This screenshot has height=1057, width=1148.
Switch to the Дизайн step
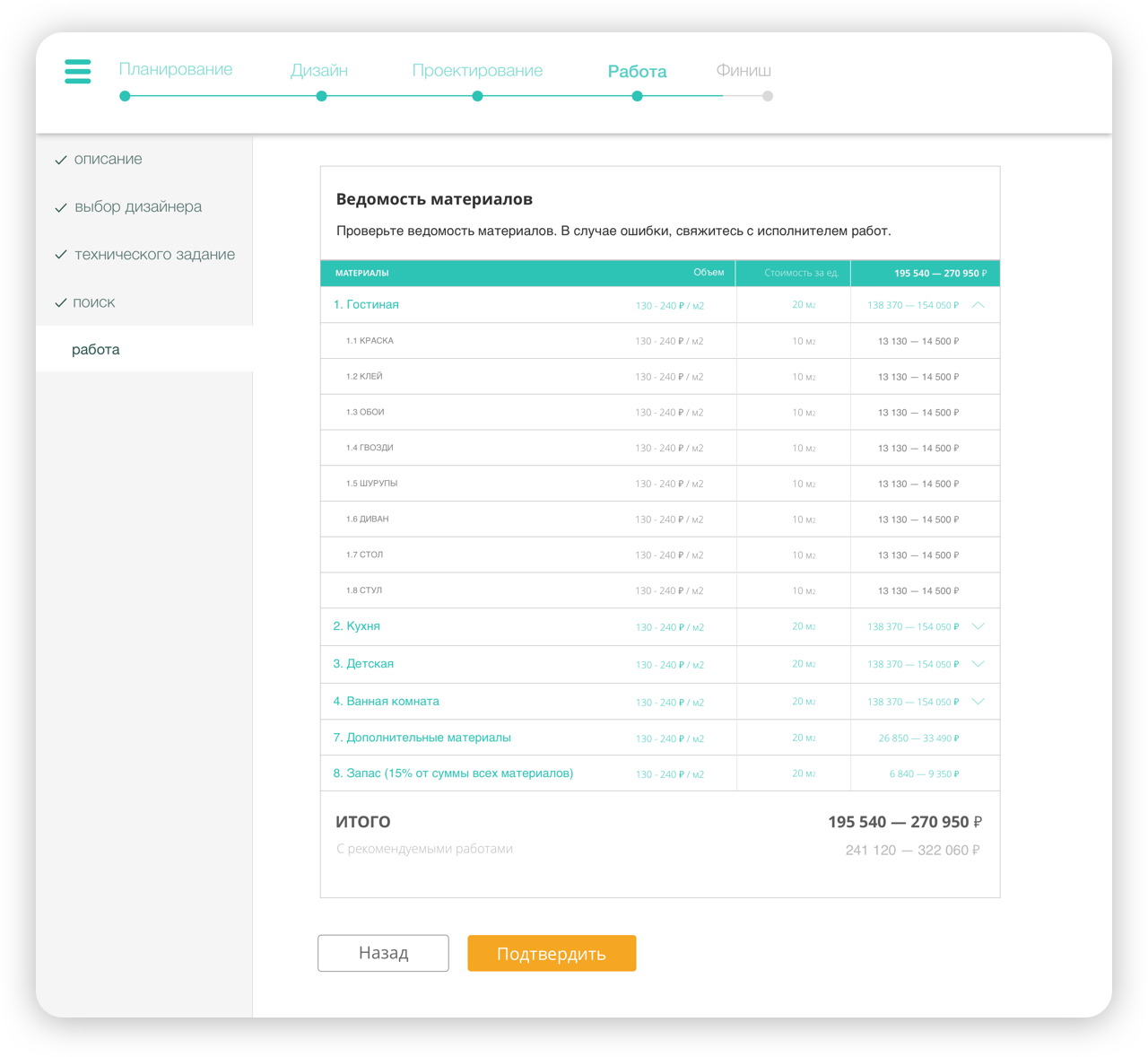(x=319, y=71)
